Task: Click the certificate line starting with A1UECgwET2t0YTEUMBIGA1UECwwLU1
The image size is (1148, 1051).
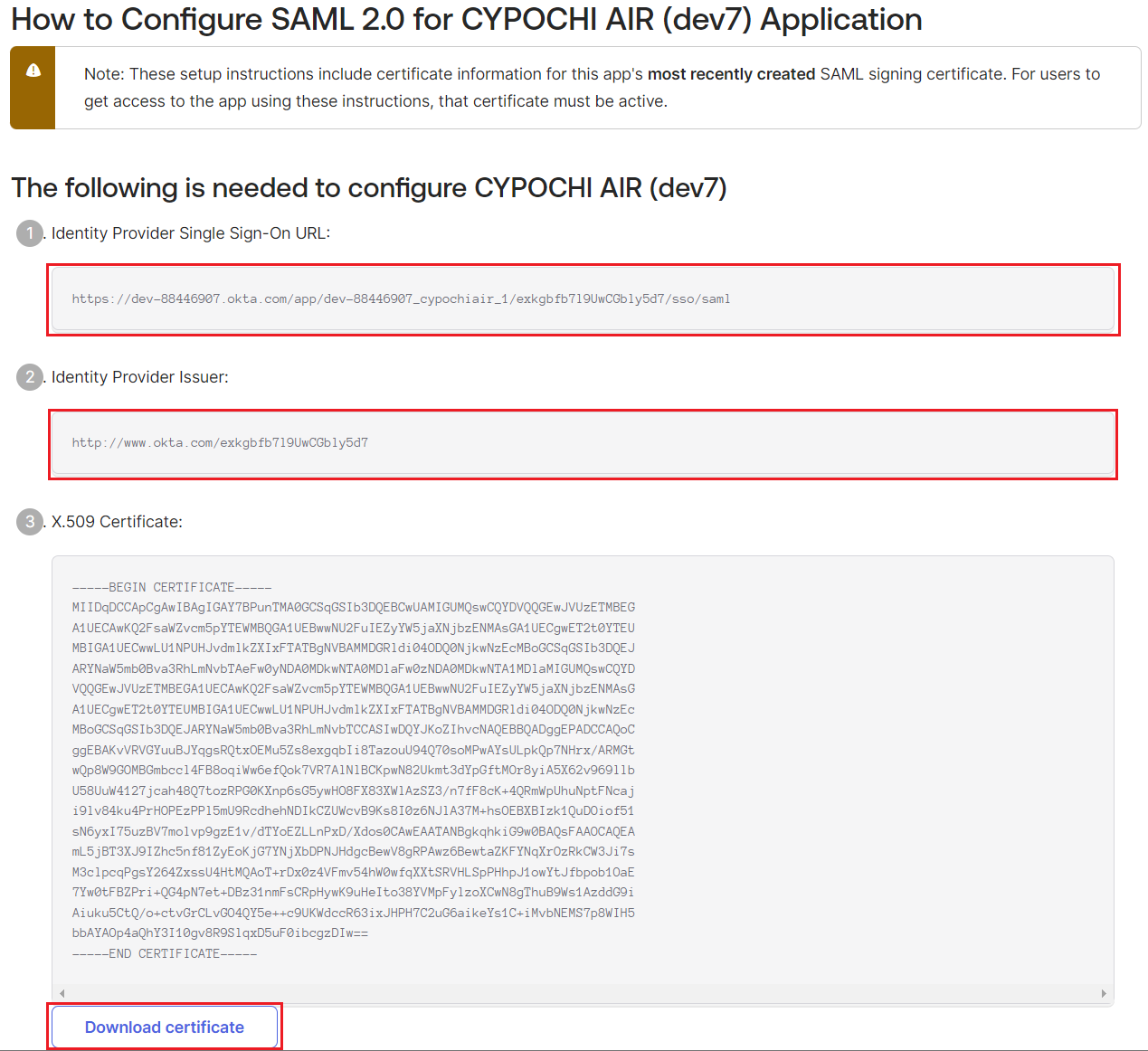Action: pos(354,709)
